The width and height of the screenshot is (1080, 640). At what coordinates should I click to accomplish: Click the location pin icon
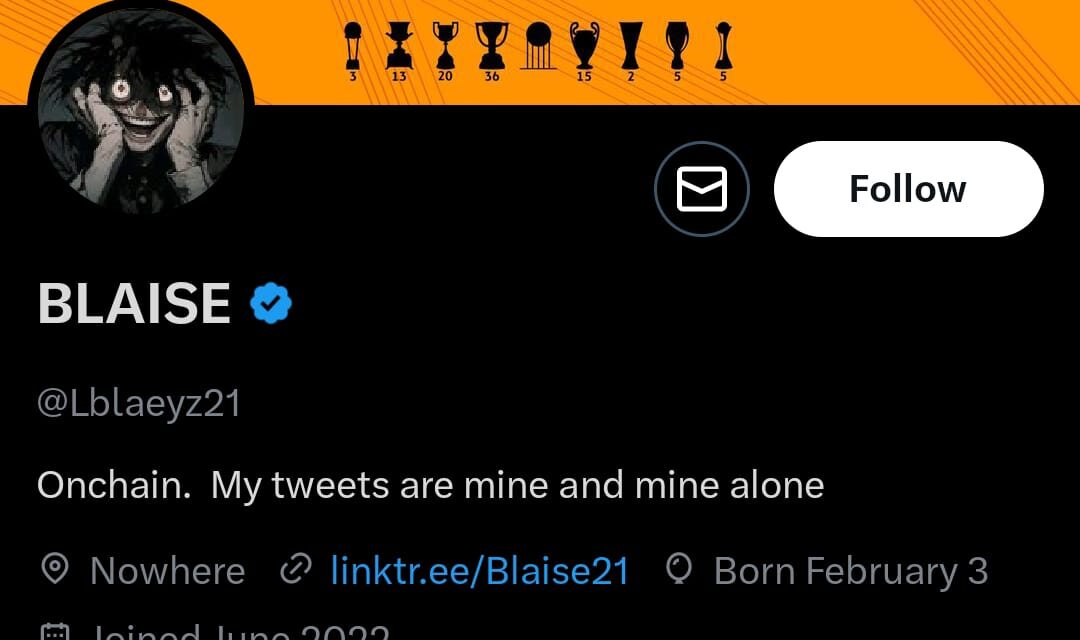(x=55, y=570)
